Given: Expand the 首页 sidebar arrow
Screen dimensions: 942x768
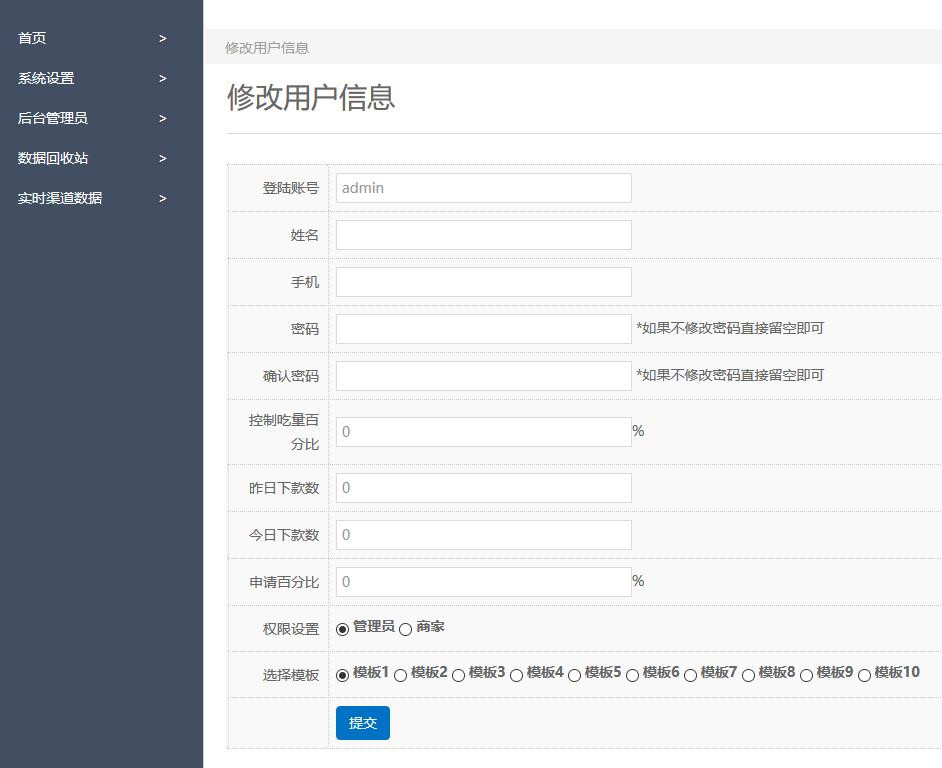Looking at the screenshot, I should [162, 38].
